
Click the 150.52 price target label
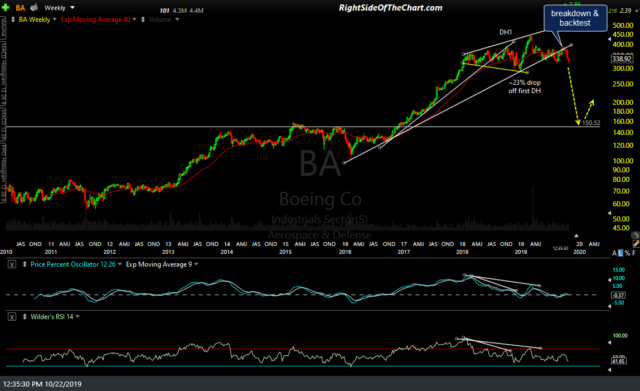coord(591,122)
